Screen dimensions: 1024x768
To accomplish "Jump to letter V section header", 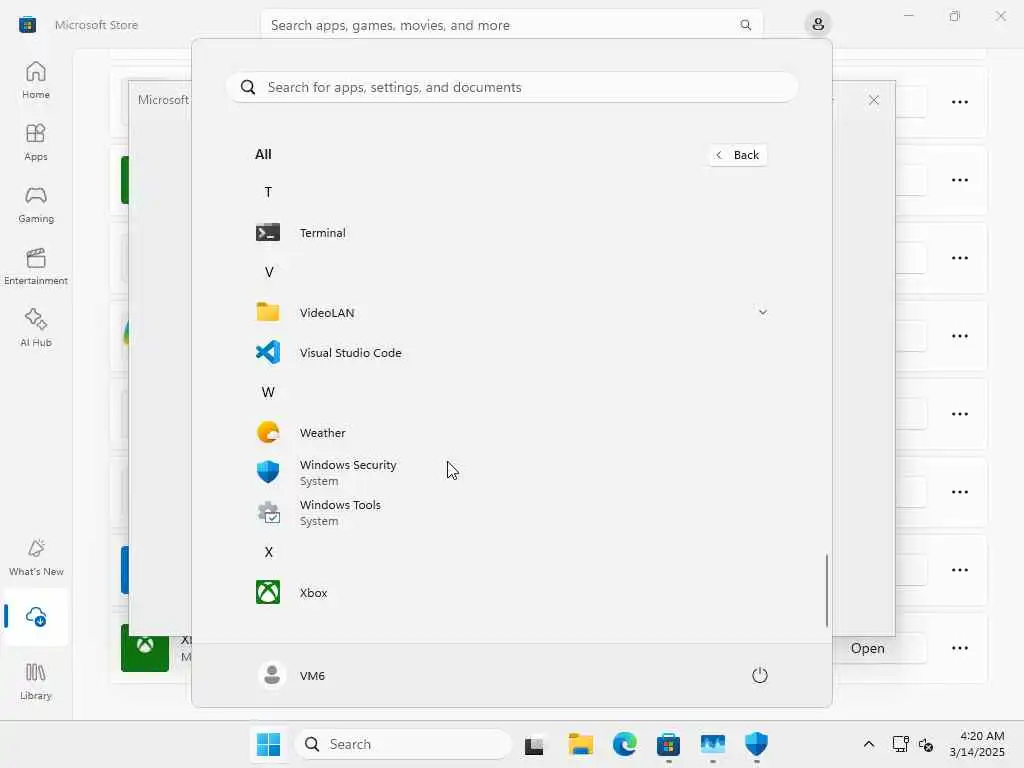I will pos(268,272).
